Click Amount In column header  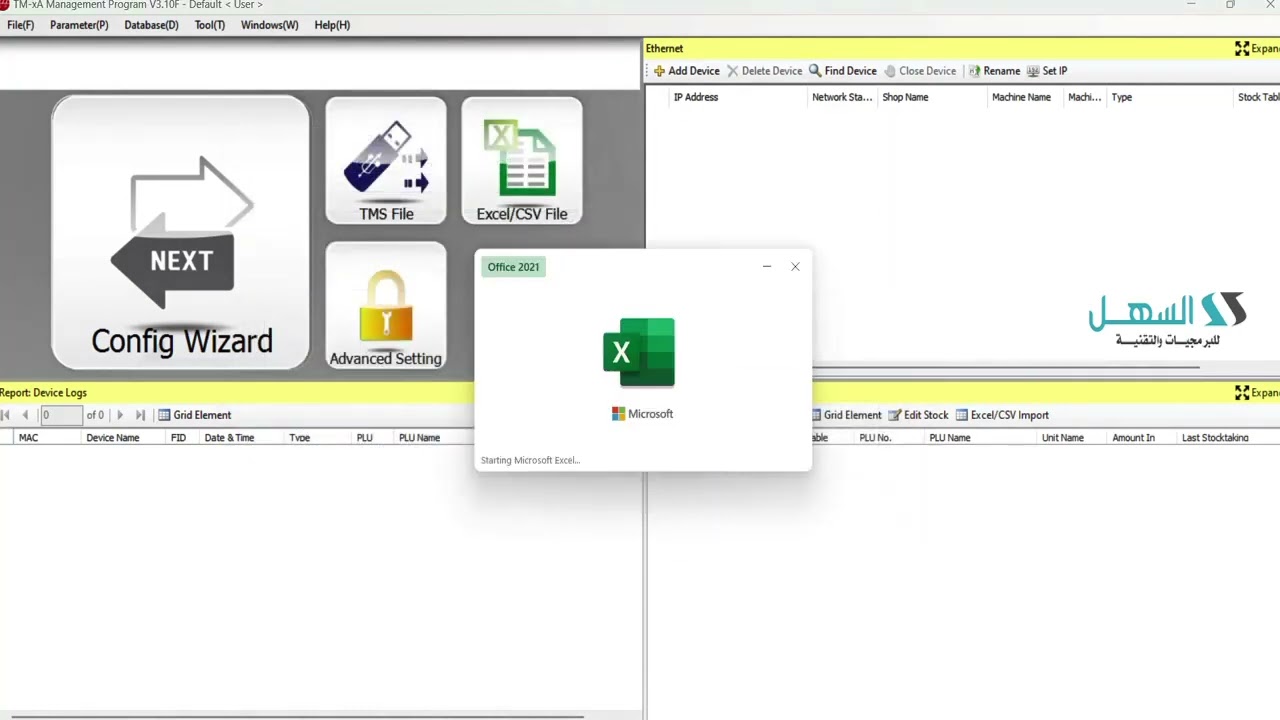pos(1133,438)
